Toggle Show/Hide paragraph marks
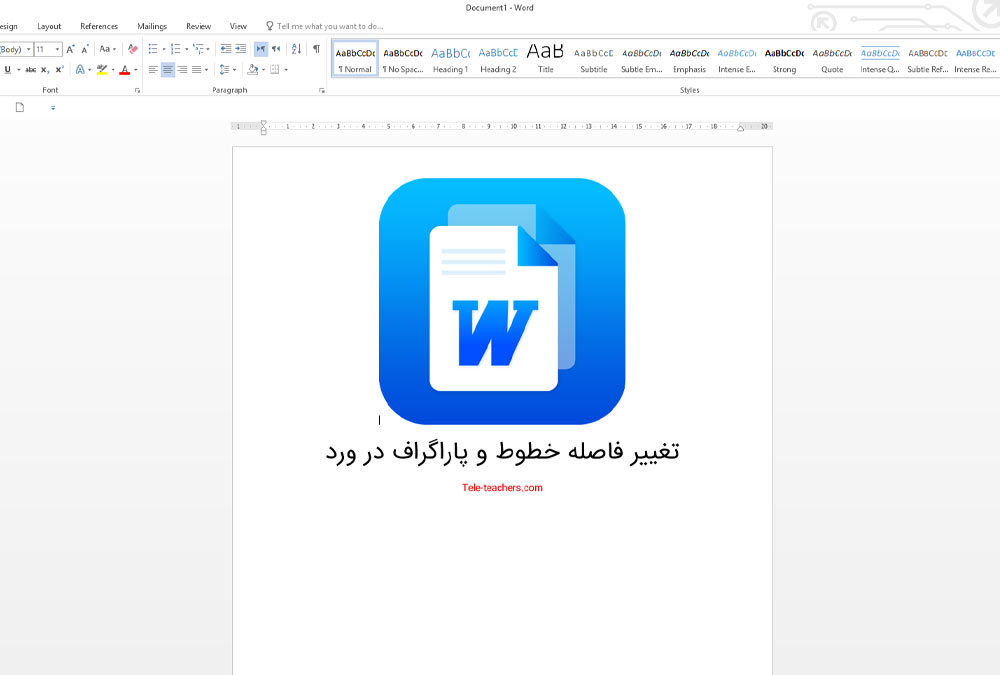The height and width of the screenshot is (675, 1000). pyautogui.click(x=317, y=49)
